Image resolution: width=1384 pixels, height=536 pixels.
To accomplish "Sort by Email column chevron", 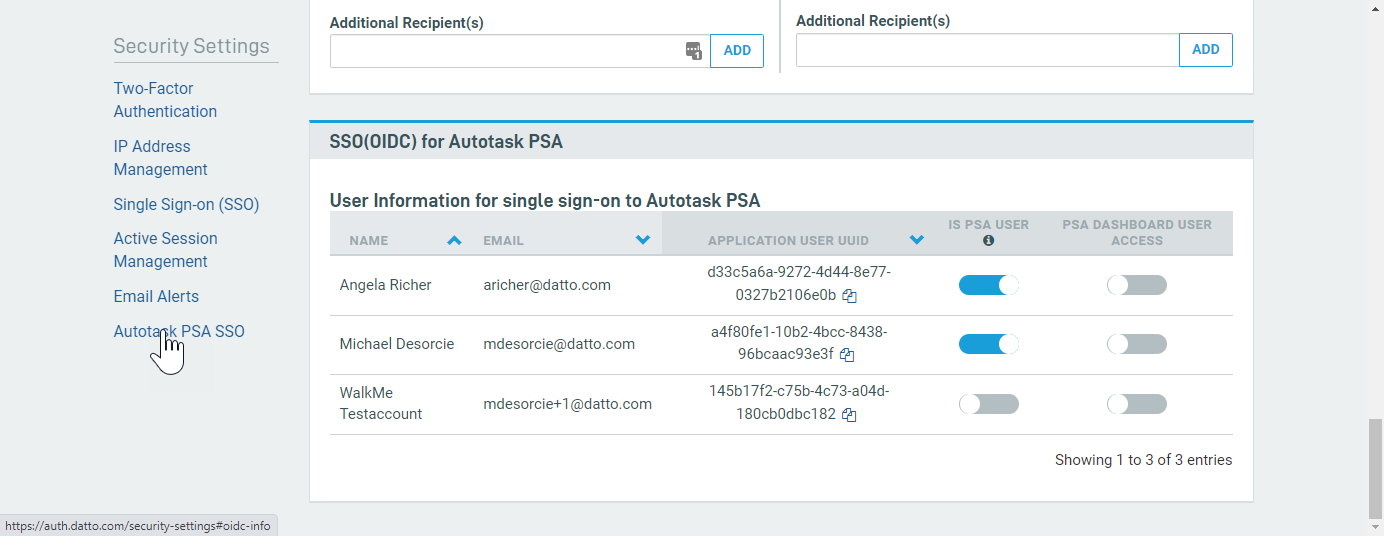I will tap(643, 240).
